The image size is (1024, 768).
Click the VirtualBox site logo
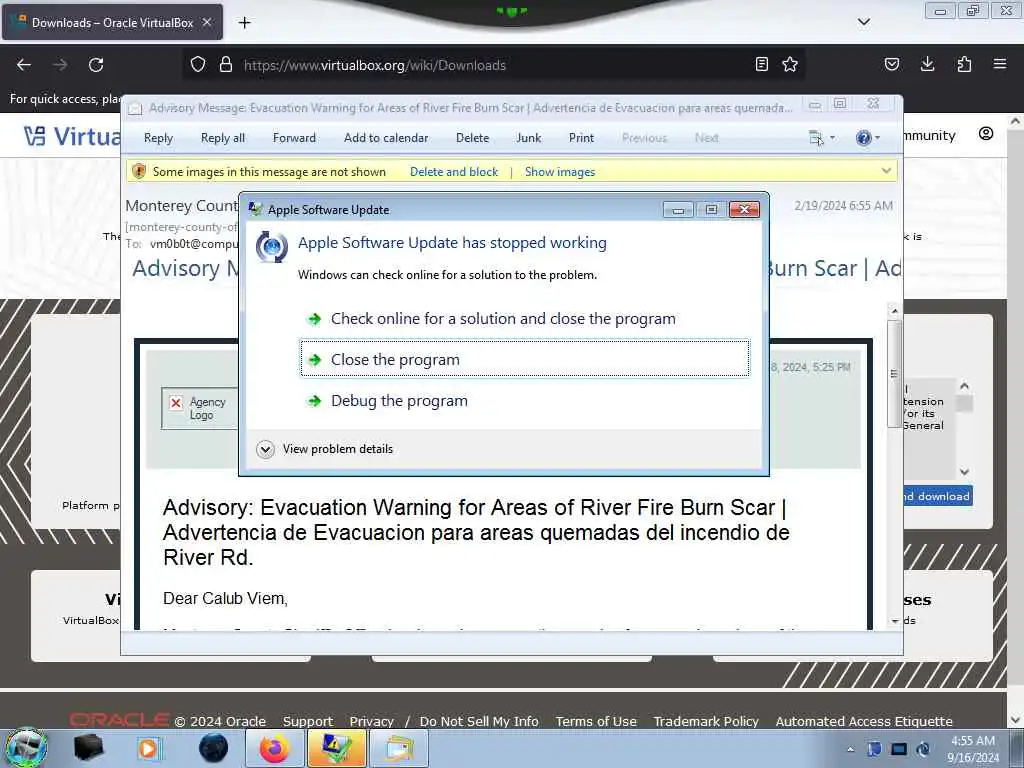pyautogui.click(x=72, y=136)
